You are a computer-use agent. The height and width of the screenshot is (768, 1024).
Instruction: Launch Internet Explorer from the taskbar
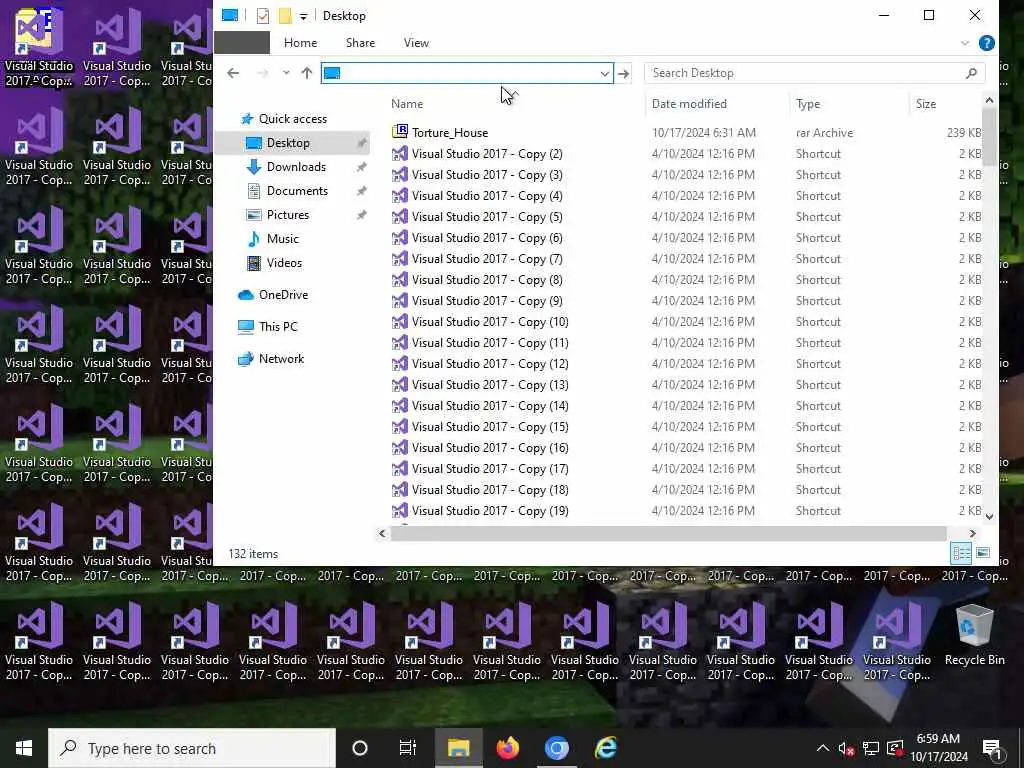605,748
